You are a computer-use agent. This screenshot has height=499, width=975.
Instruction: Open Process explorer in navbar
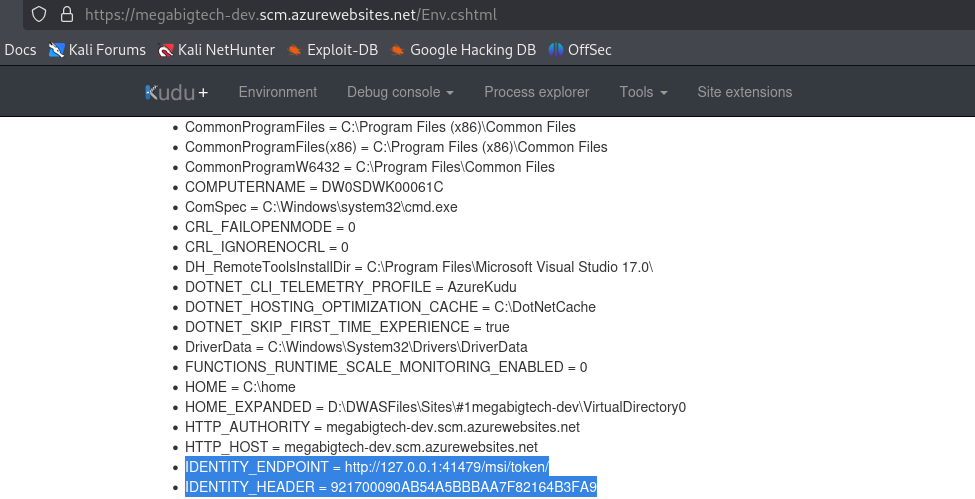click(x=537, y=92)
